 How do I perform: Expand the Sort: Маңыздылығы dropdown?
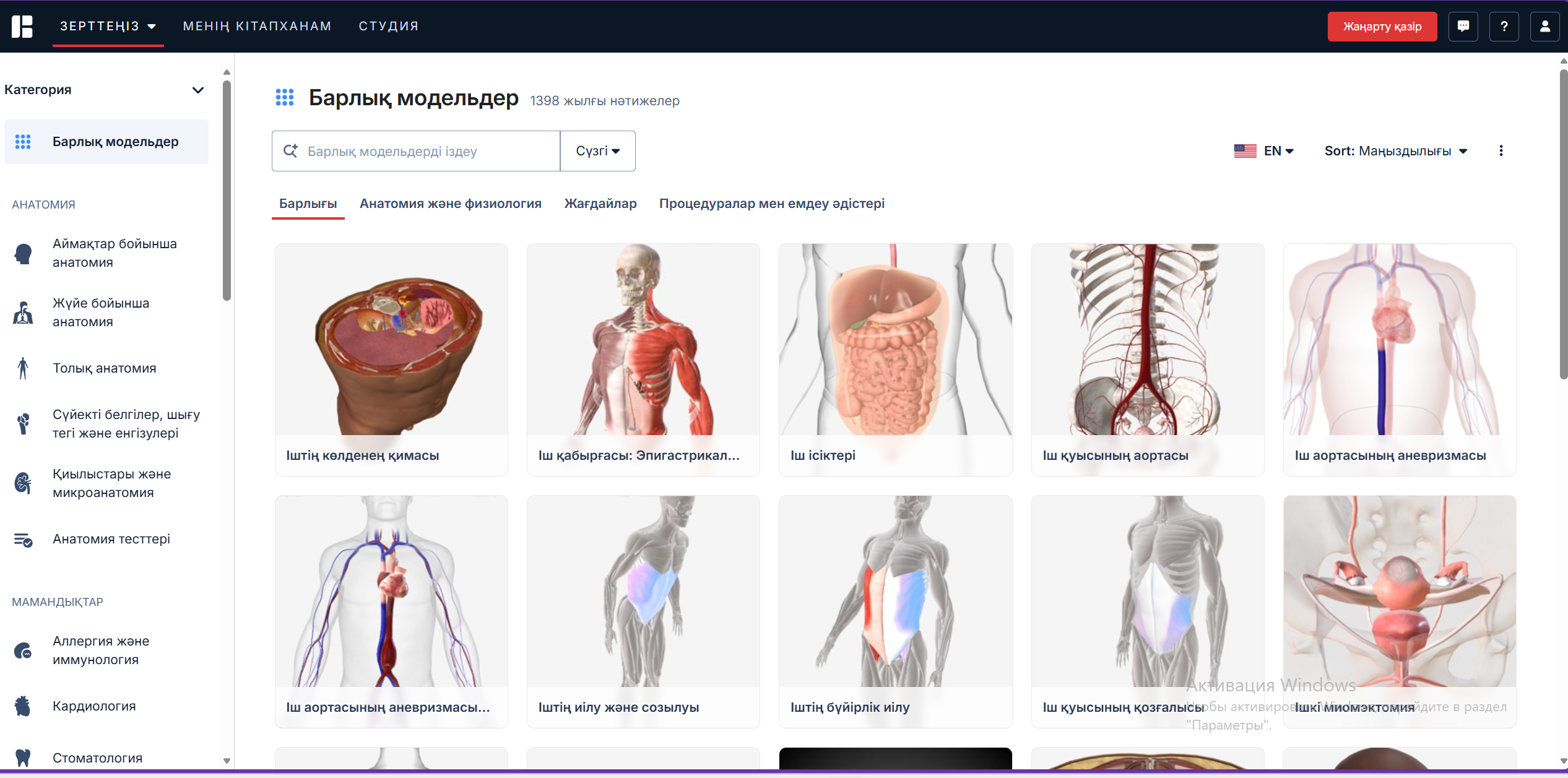[1395, 151]
